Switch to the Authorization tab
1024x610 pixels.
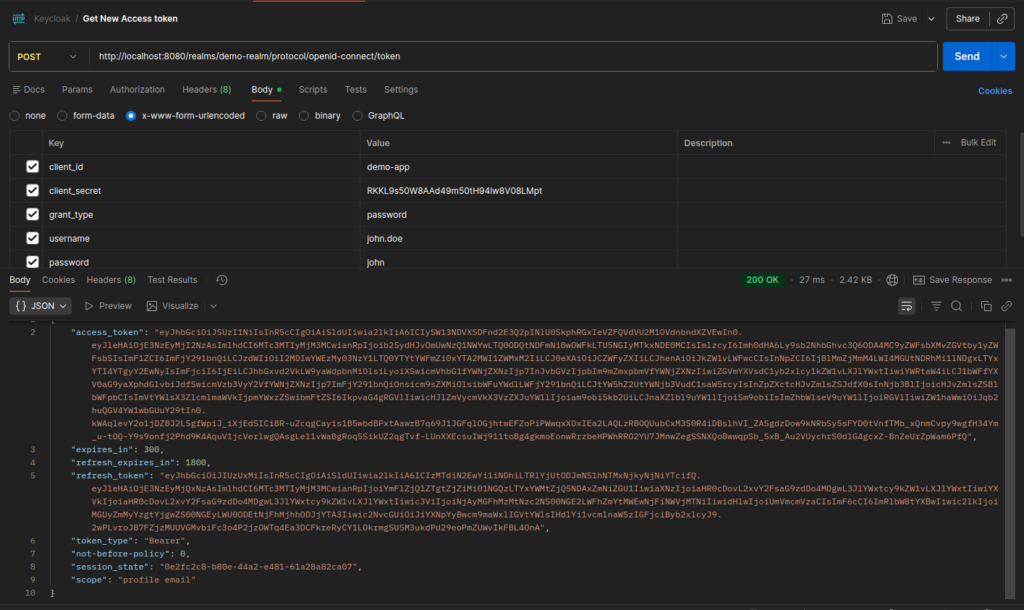(x=137, y=89)
